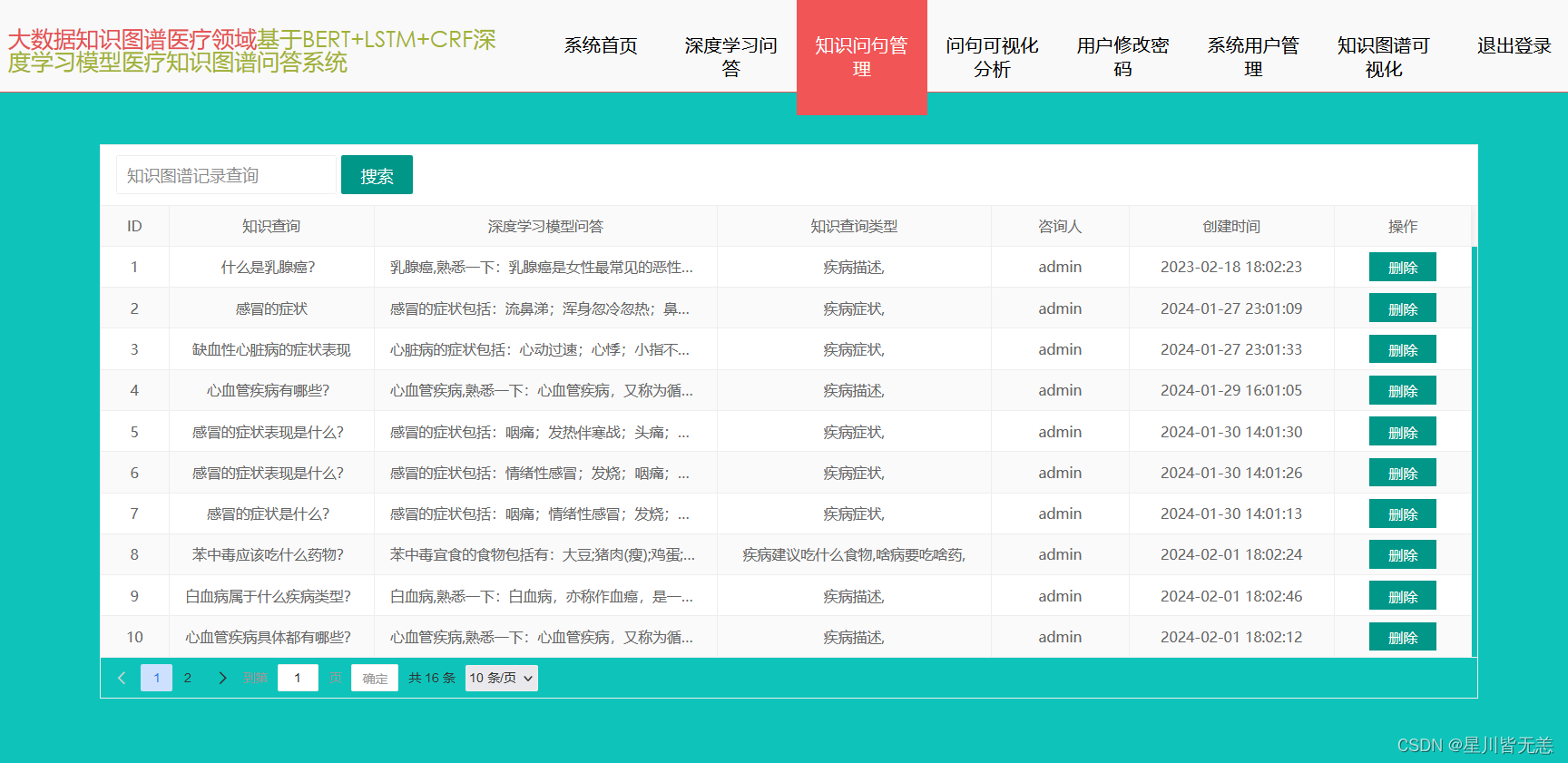Screen dimensions: 1568x763
Task: Open 用户修改密码 page
Action: coord(1122,57)
